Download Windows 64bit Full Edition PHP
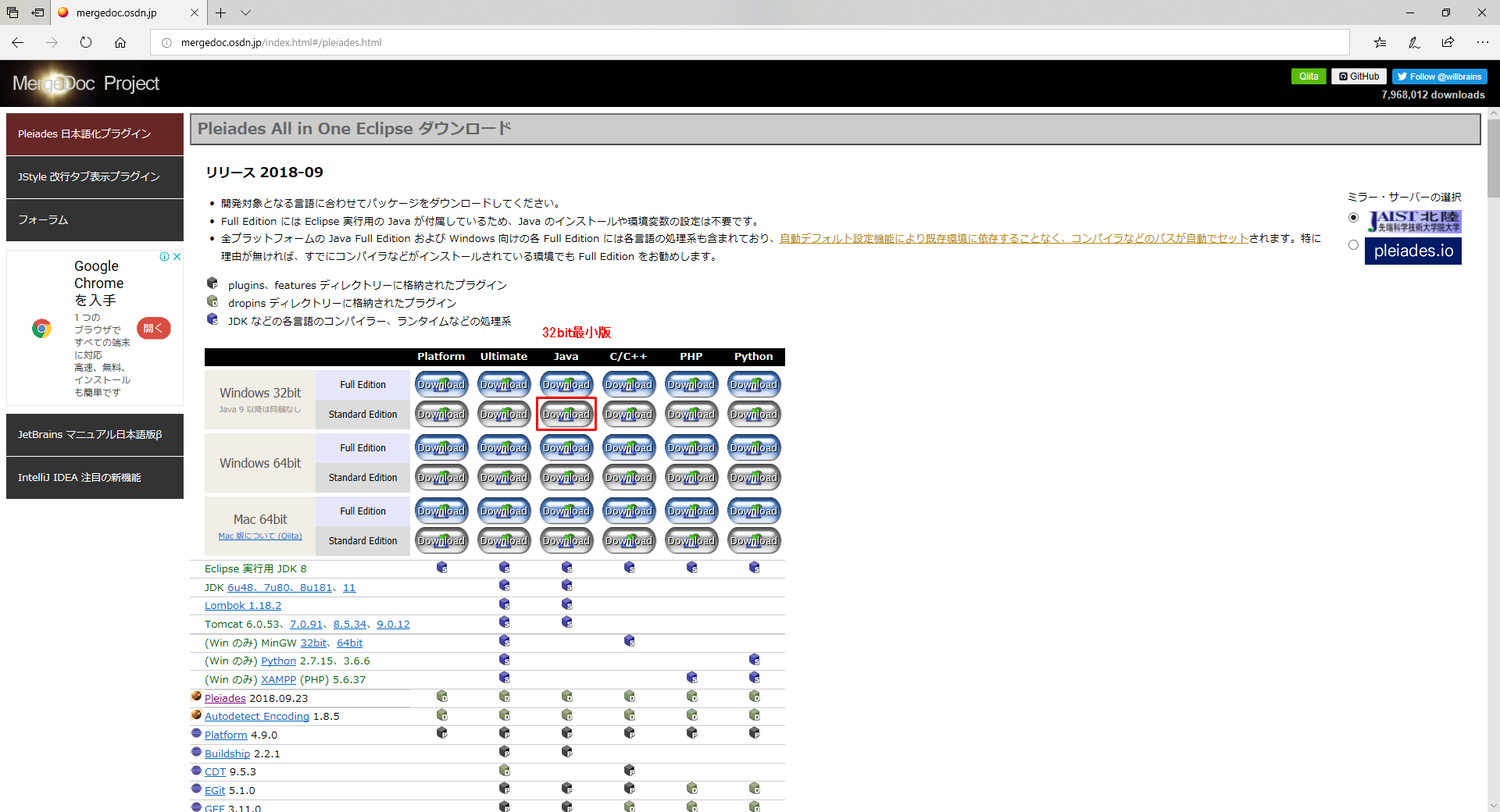The height and width of the screenshot is (812, 1500). tap(691, 448)
